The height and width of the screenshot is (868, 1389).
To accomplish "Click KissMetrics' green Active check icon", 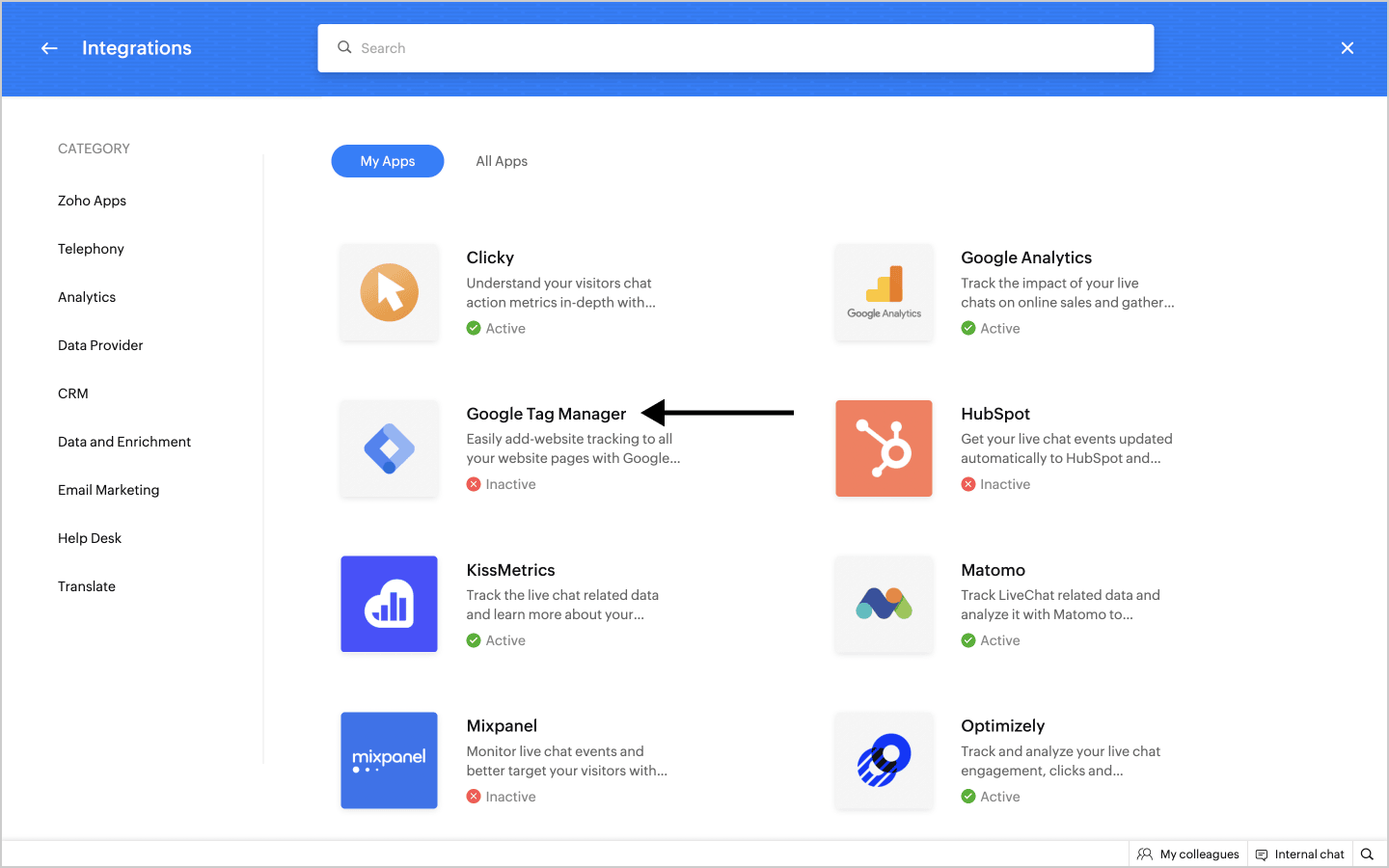I will tap(474, 640).
